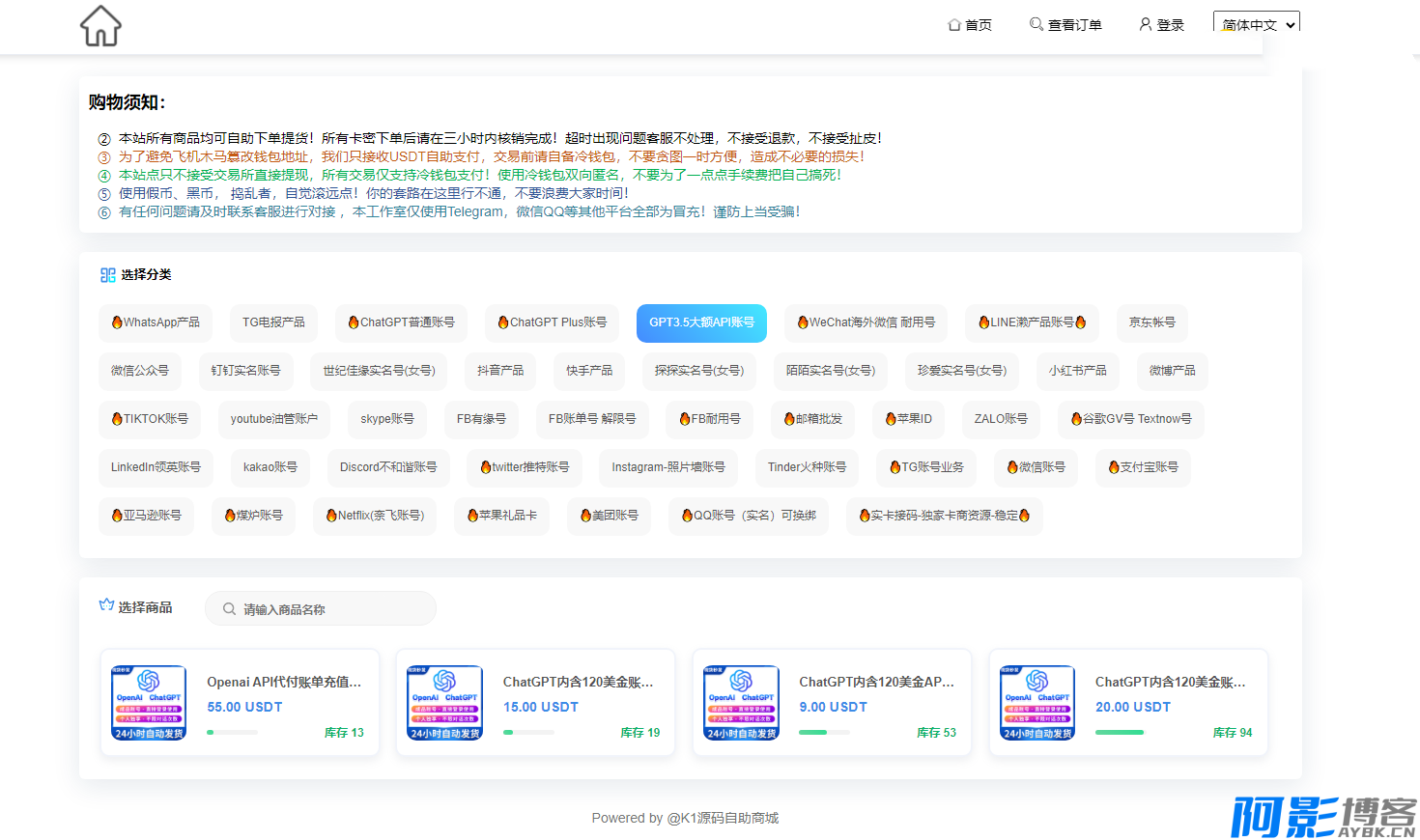Open the youtube油管账户 category
Viewport: 1420px width, 840px height.
click(274, 419)
